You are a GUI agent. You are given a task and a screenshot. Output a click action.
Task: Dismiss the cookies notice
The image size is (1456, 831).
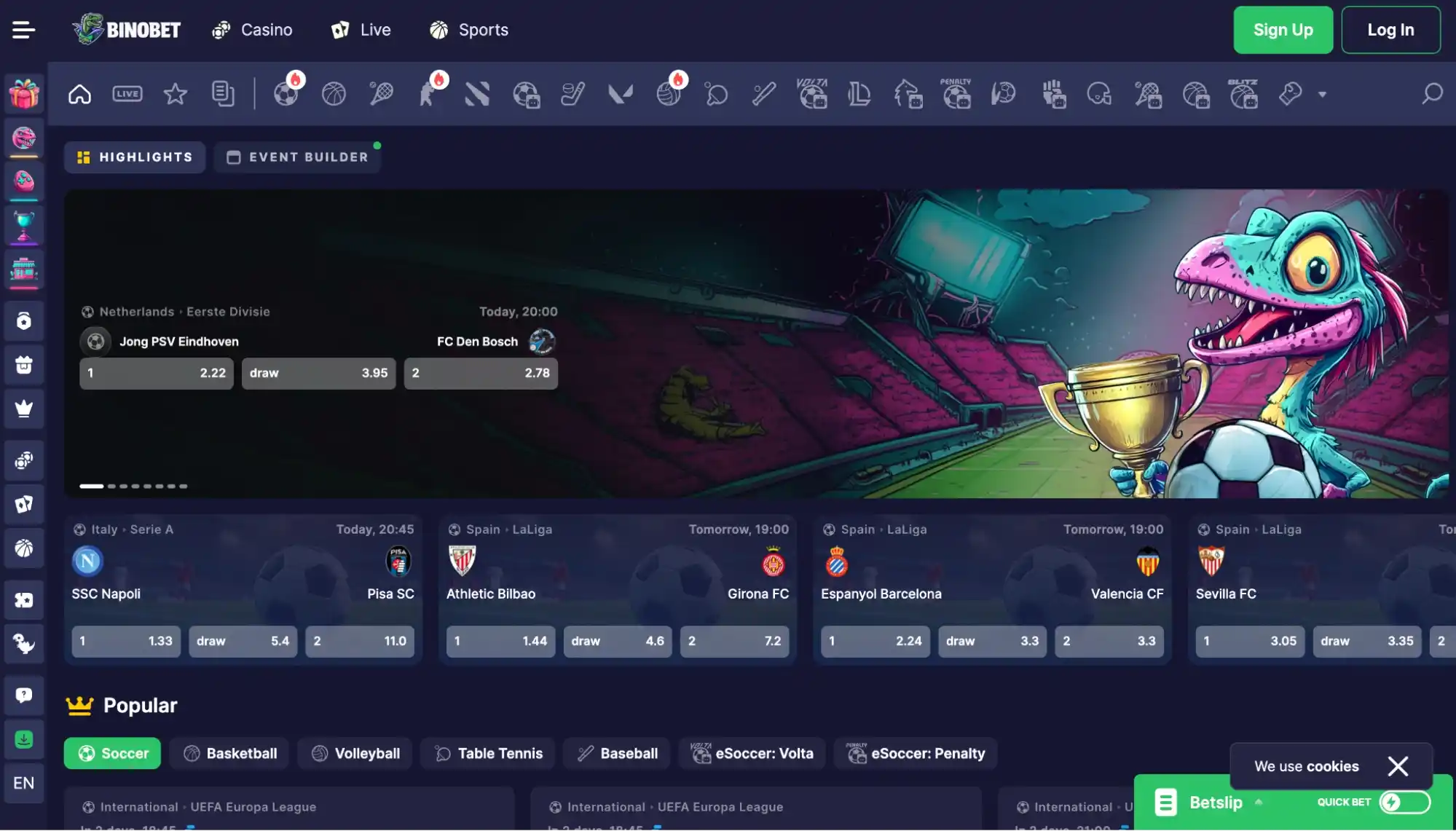(x=1397, y=765)
